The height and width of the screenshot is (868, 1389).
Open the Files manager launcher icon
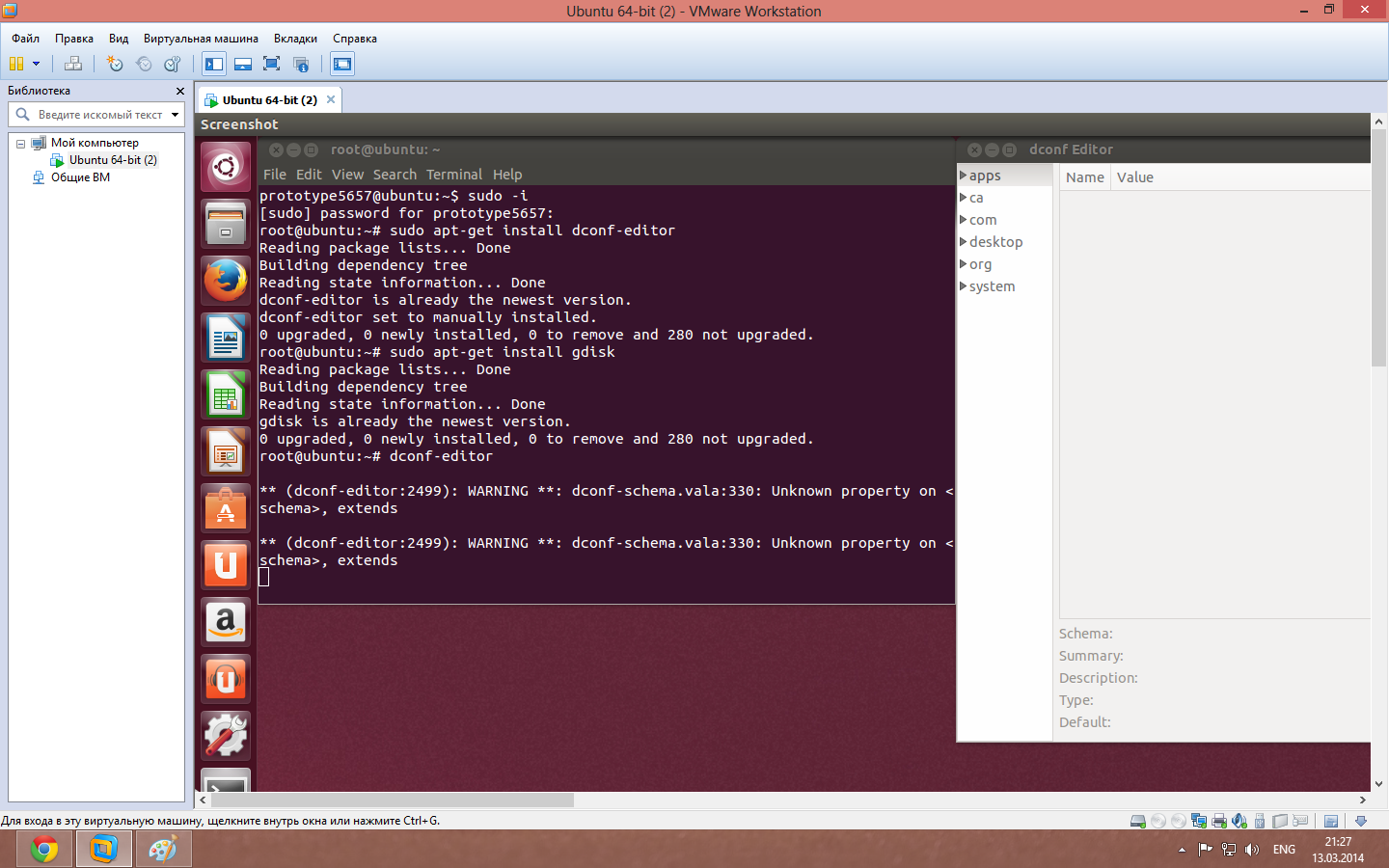click(226, 224)
